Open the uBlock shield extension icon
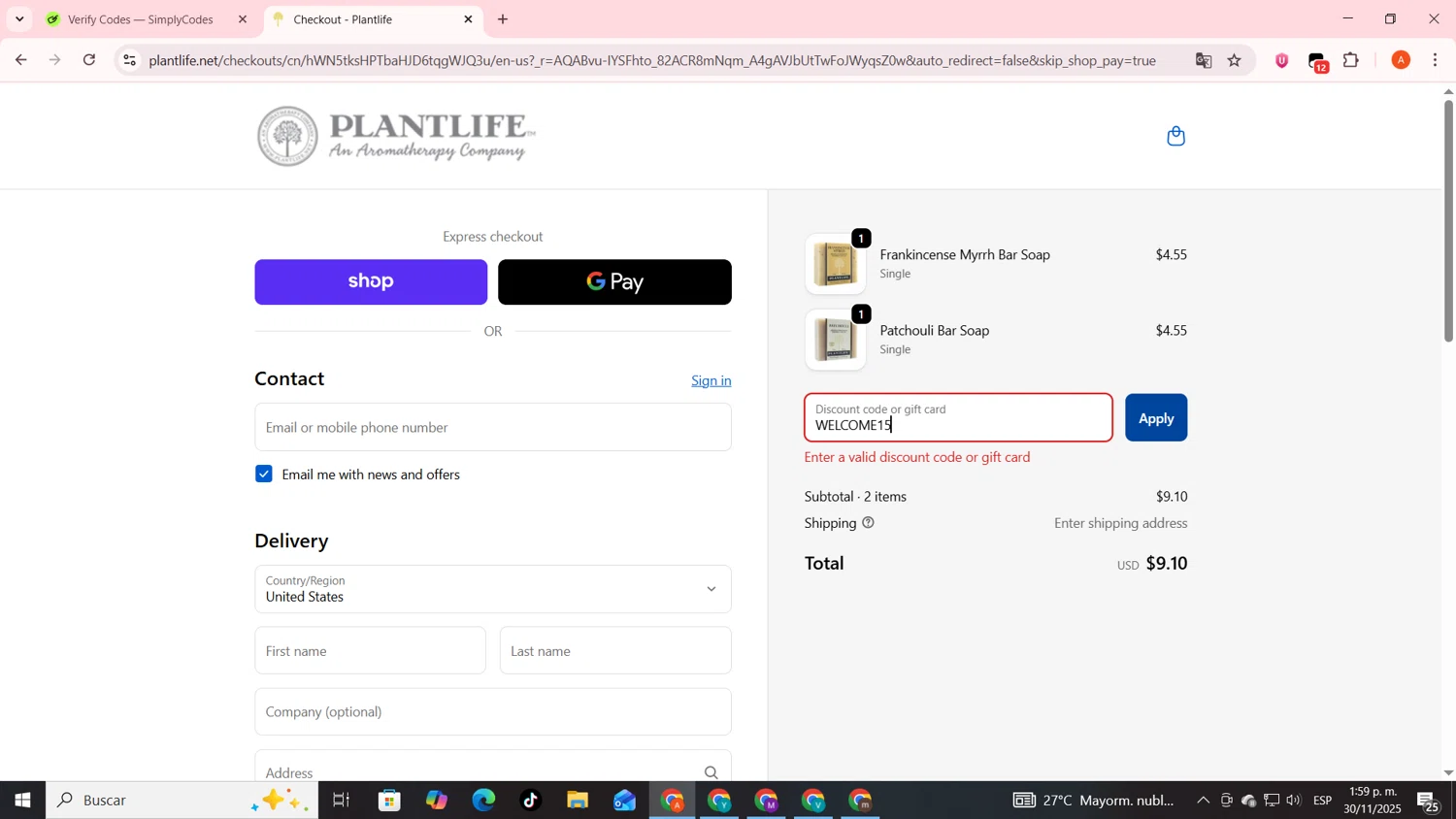The width and height of the screenshot is (1456, 819). click(x=1282, y=60)
